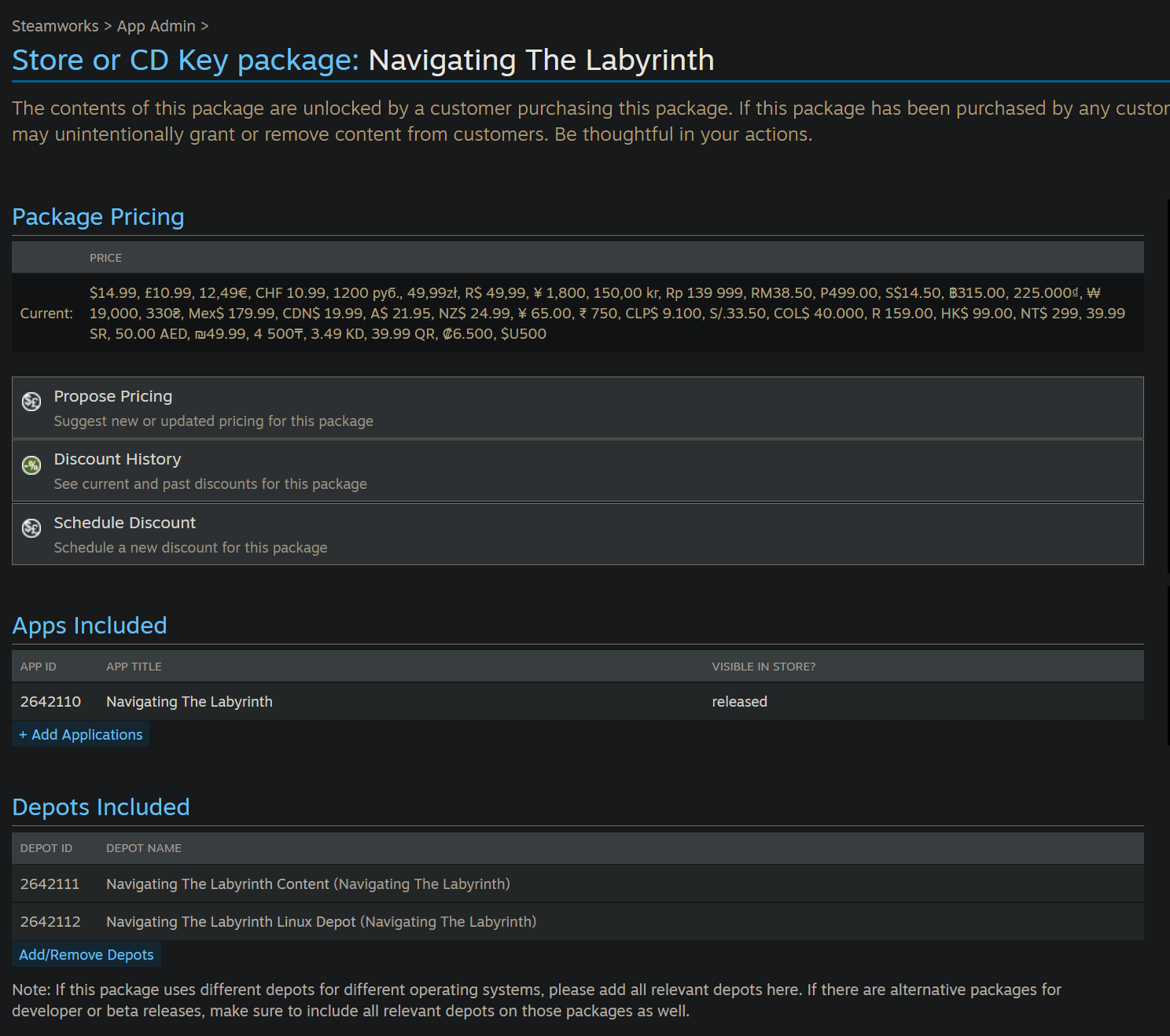This screenshot has width=1170, height=1036.
Task: Click the APP TITLE column header
Action: point(134,667)
